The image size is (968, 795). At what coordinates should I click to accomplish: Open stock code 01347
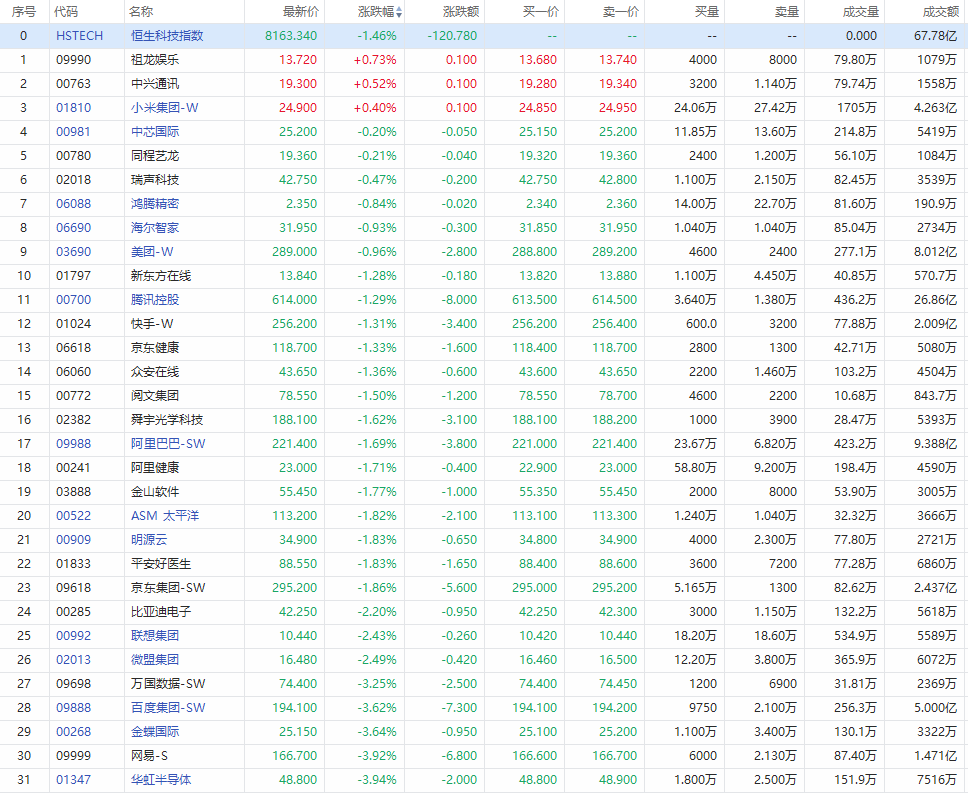tap(73, 780)
